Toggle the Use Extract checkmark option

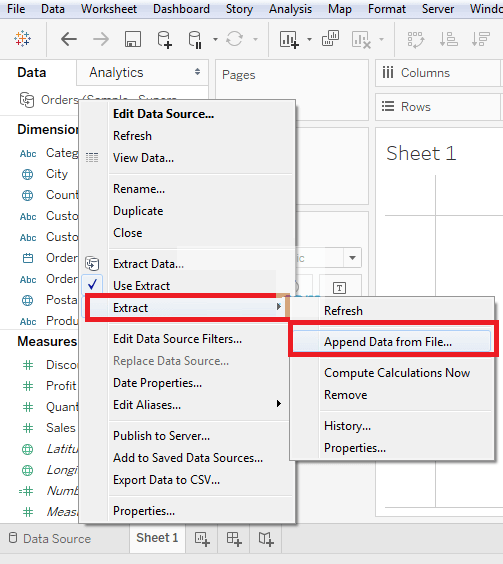[x=141, y=286]
